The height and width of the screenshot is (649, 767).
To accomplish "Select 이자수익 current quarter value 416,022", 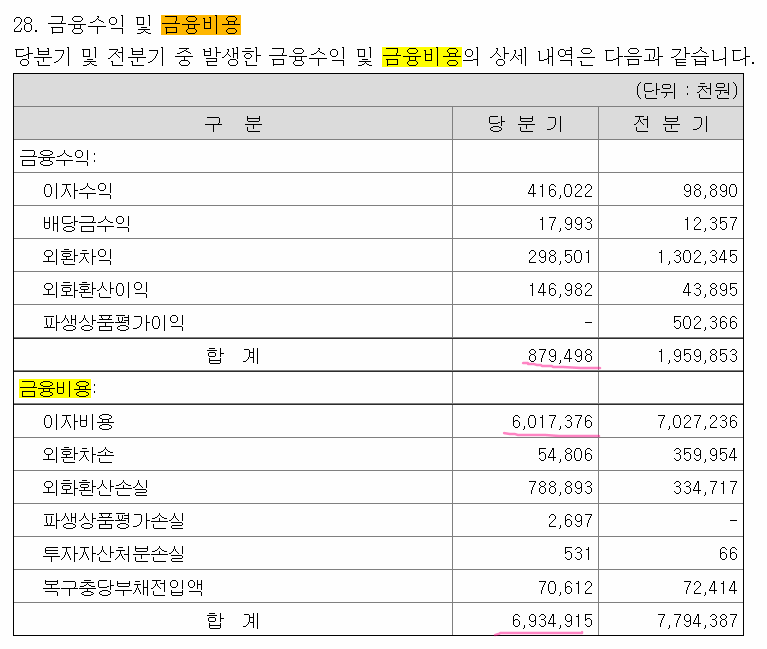I will 560,190.
